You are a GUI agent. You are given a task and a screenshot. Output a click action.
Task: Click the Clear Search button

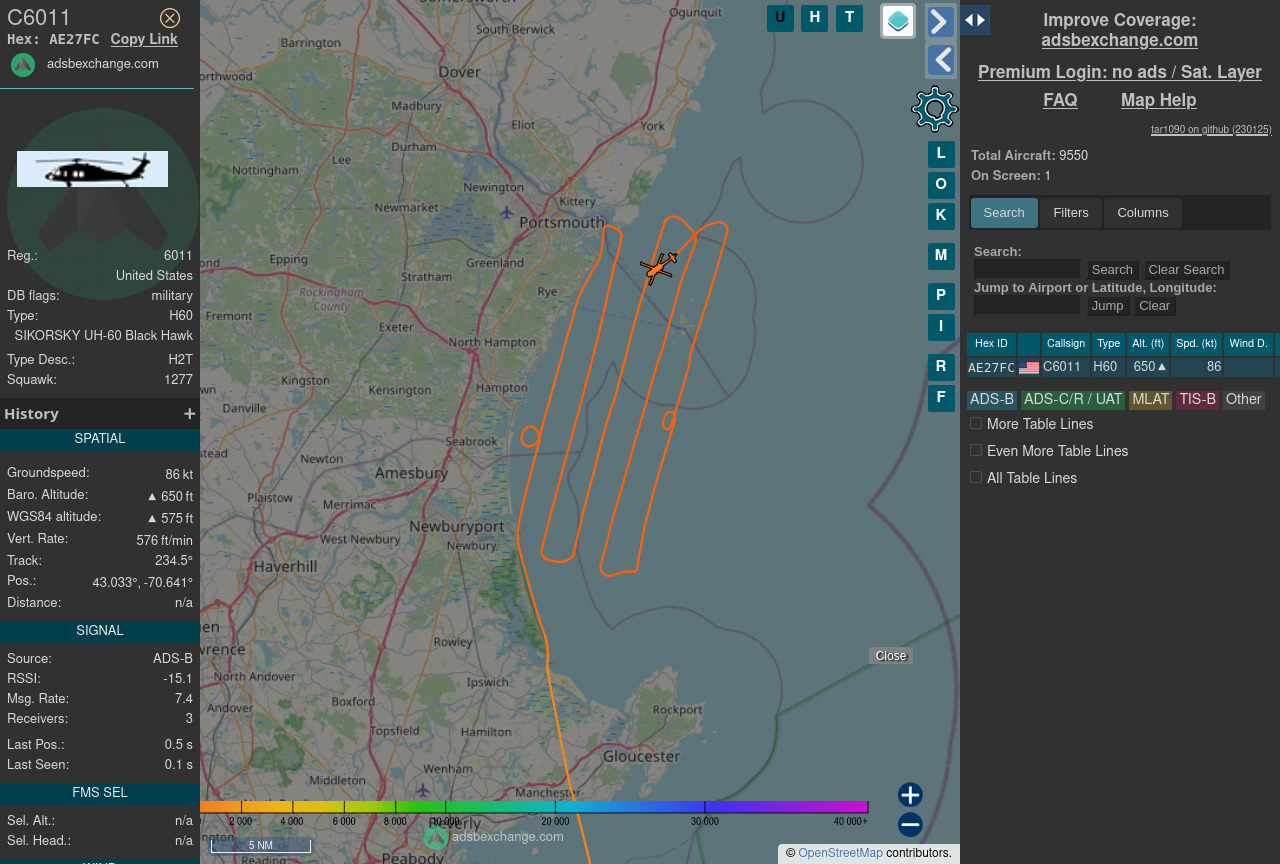(x=1186, y=270)
